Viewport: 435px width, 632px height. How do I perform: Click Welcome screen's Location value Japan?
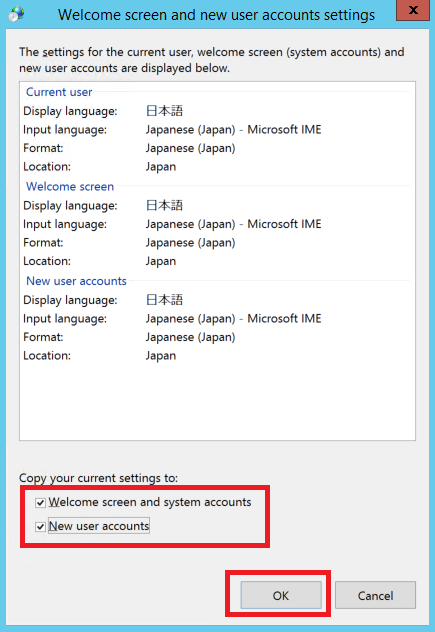point(161,261)
